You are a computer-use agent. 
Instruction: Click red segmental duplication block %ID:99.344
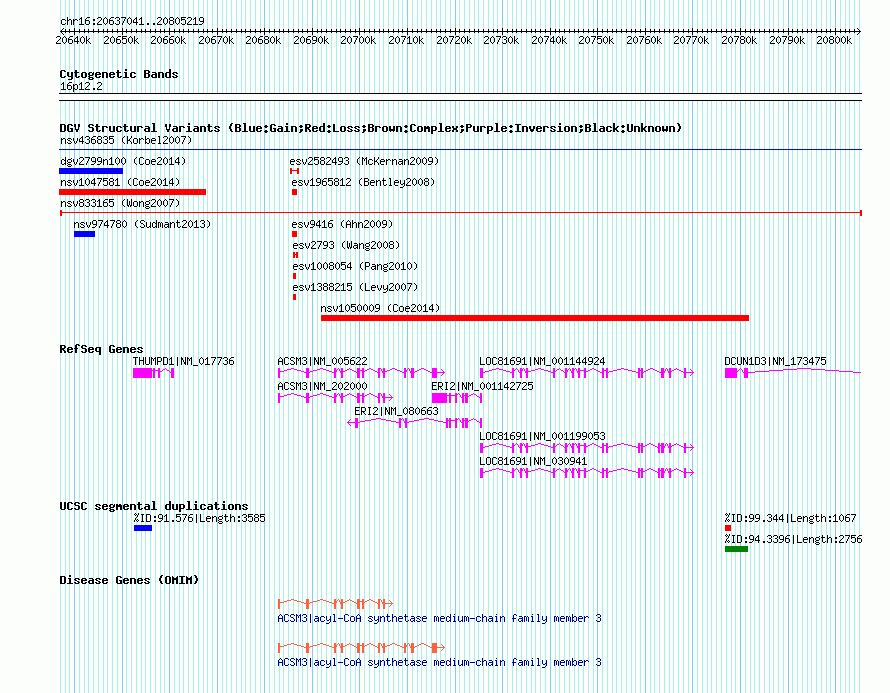click(728, 528)
